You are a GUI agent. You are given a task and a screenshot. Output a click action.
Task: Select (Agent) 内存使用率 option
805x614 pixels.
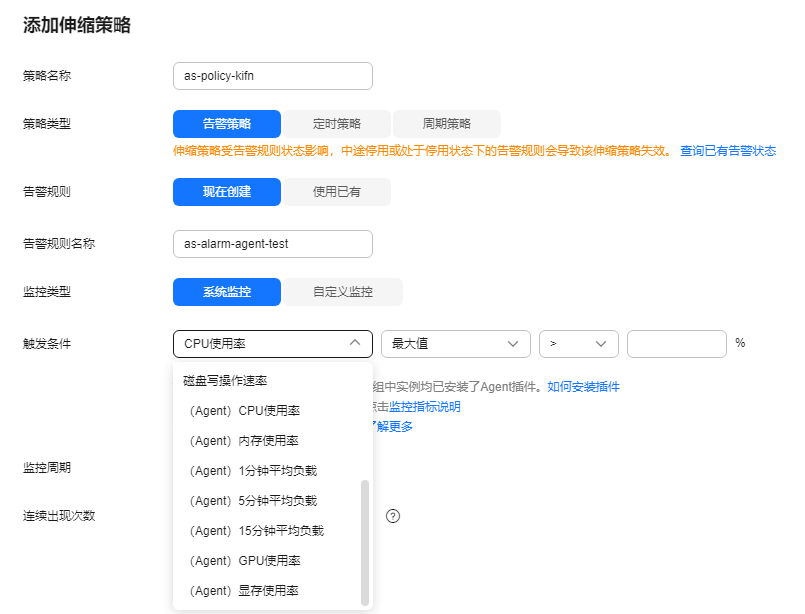click(244, 441)
